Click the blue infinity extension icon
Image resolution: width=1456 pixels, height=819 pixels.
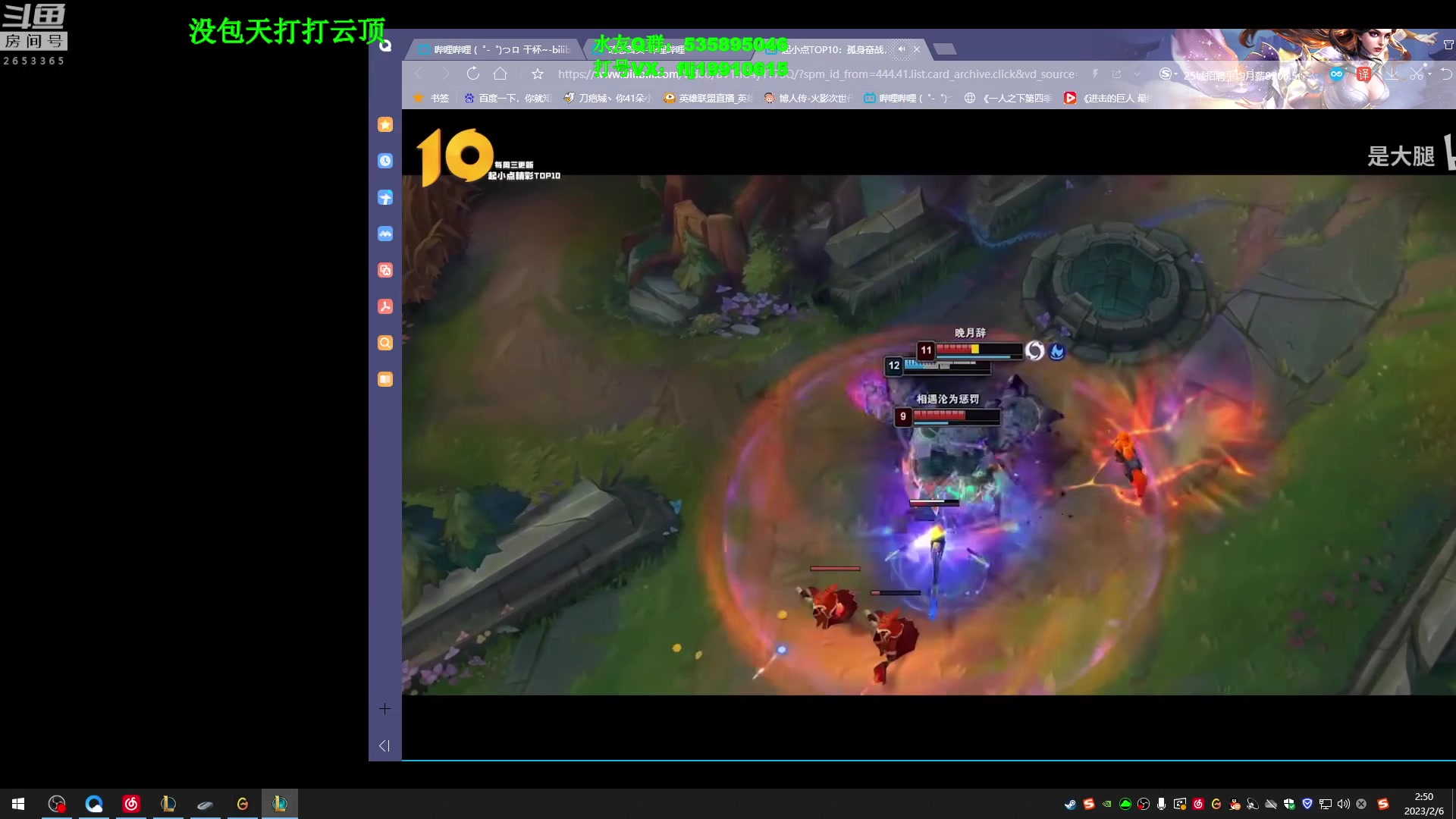[1336, 74]
